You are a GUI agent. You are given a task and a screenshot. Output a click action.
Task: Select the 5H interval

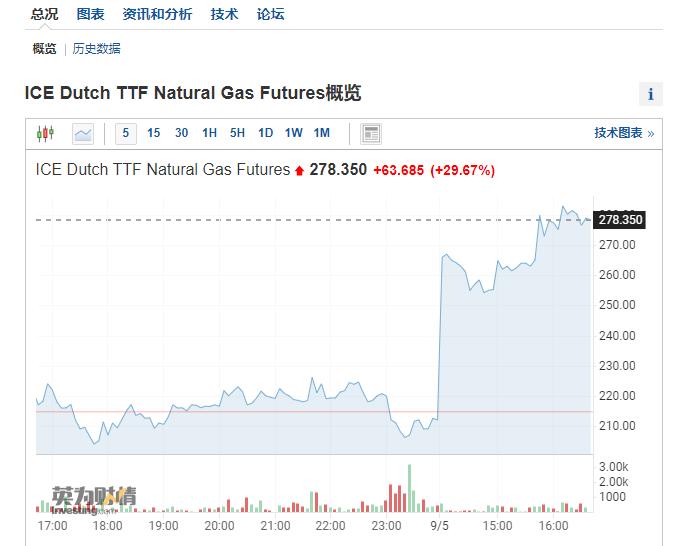click(x=237, y=133)
